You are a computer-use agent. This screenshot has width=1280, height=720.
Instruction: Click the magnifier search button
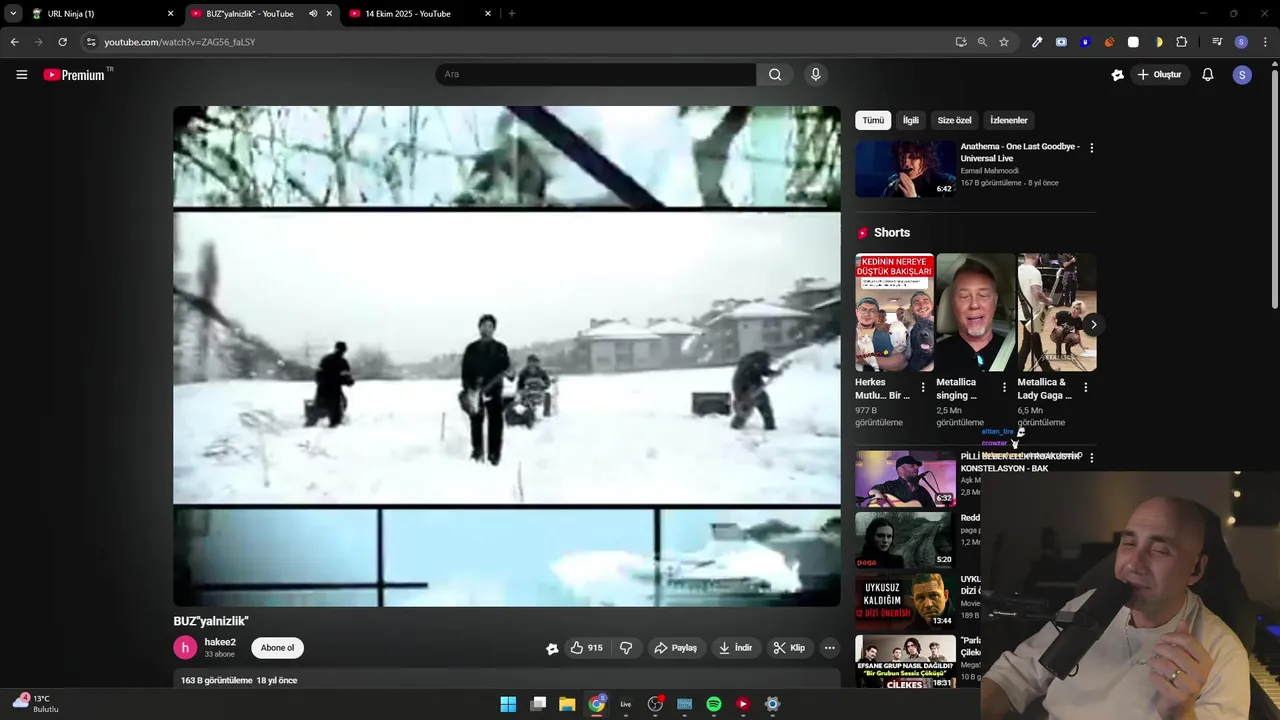[775, 74]
